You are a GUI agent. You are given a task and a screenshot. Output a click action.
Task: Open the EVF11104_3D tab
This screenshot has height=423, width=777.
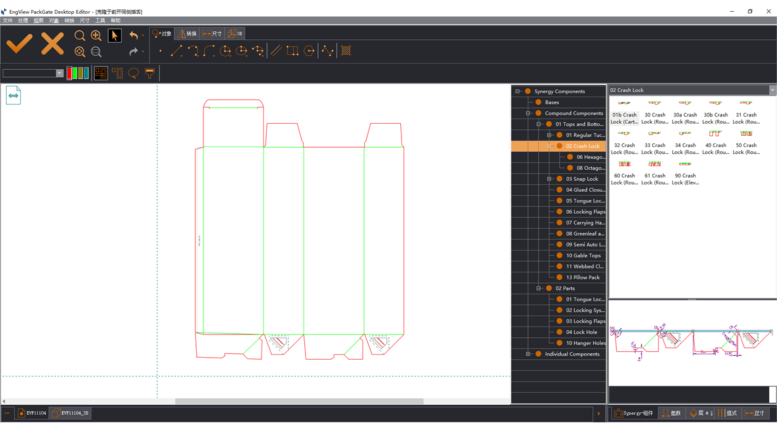tap(70, 413)
